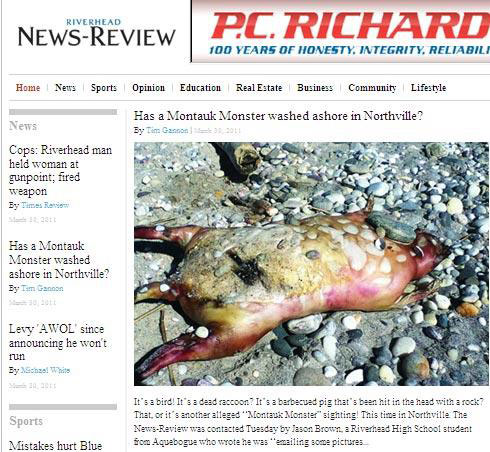The height and width of the screenshot is (452, 490).
Task: Click the Michael White author link
Action: [45, 370]
